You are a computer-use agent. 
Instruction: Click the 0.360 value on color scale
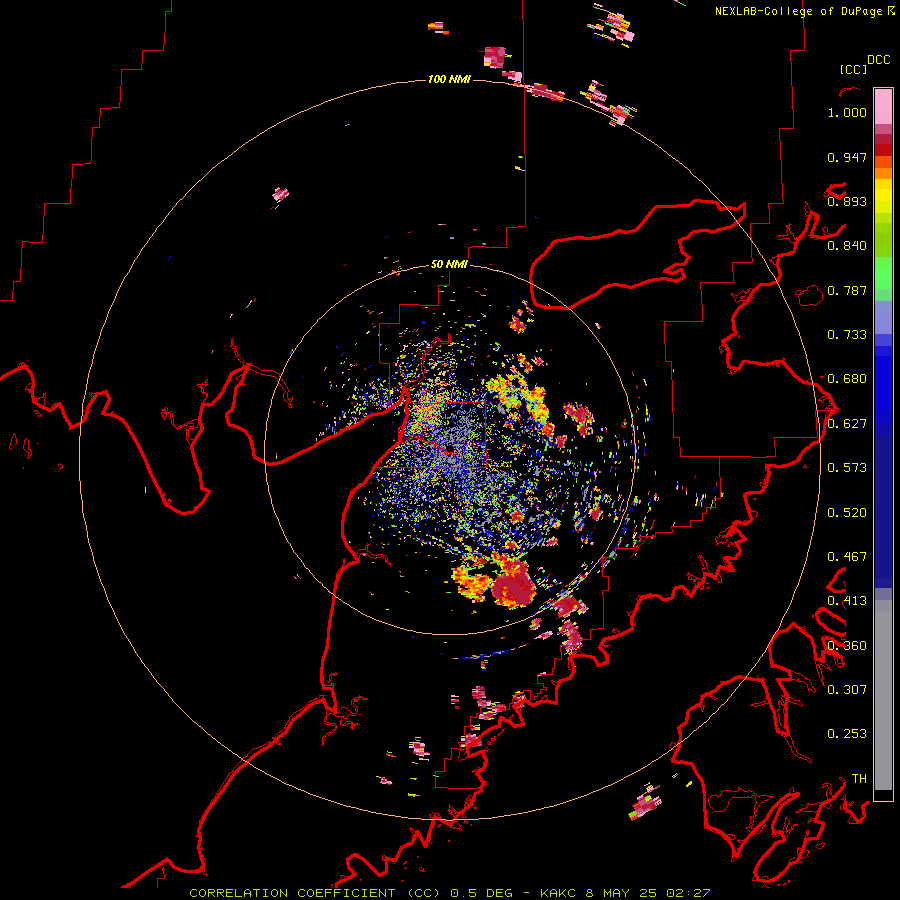[847, 646]
